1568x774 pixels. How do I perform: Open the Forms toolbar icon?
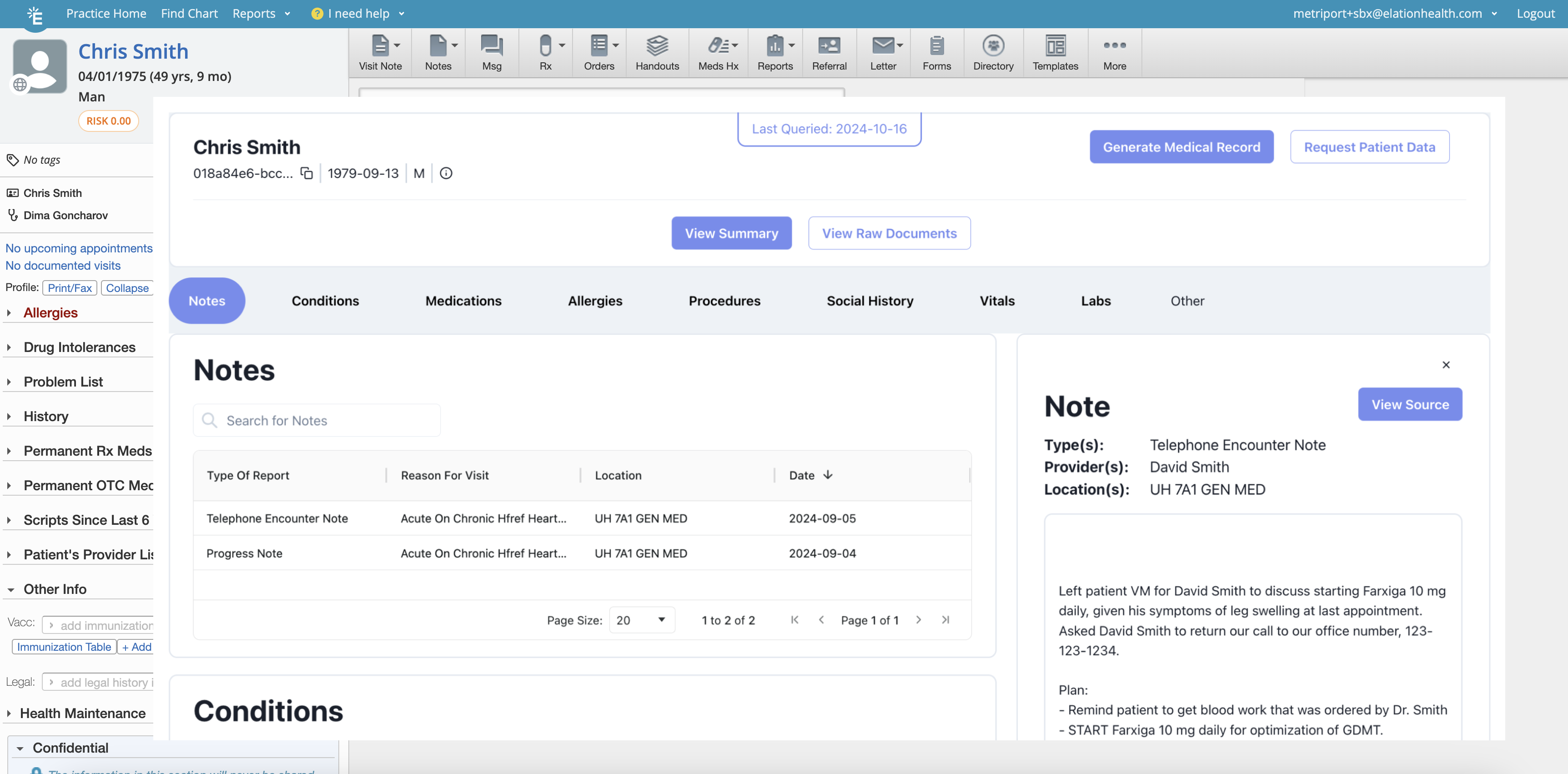point(936,52)
